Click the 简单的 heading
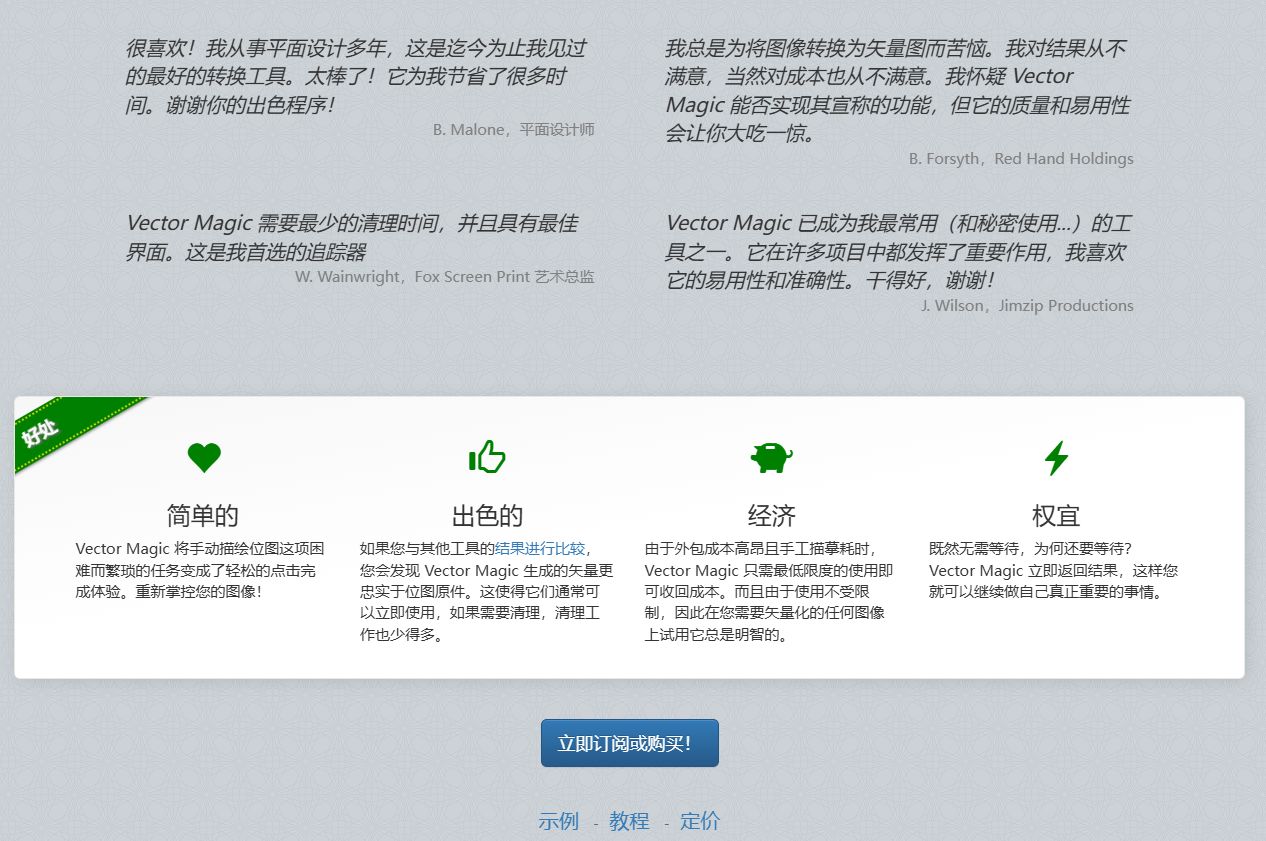 coord(203,516)
